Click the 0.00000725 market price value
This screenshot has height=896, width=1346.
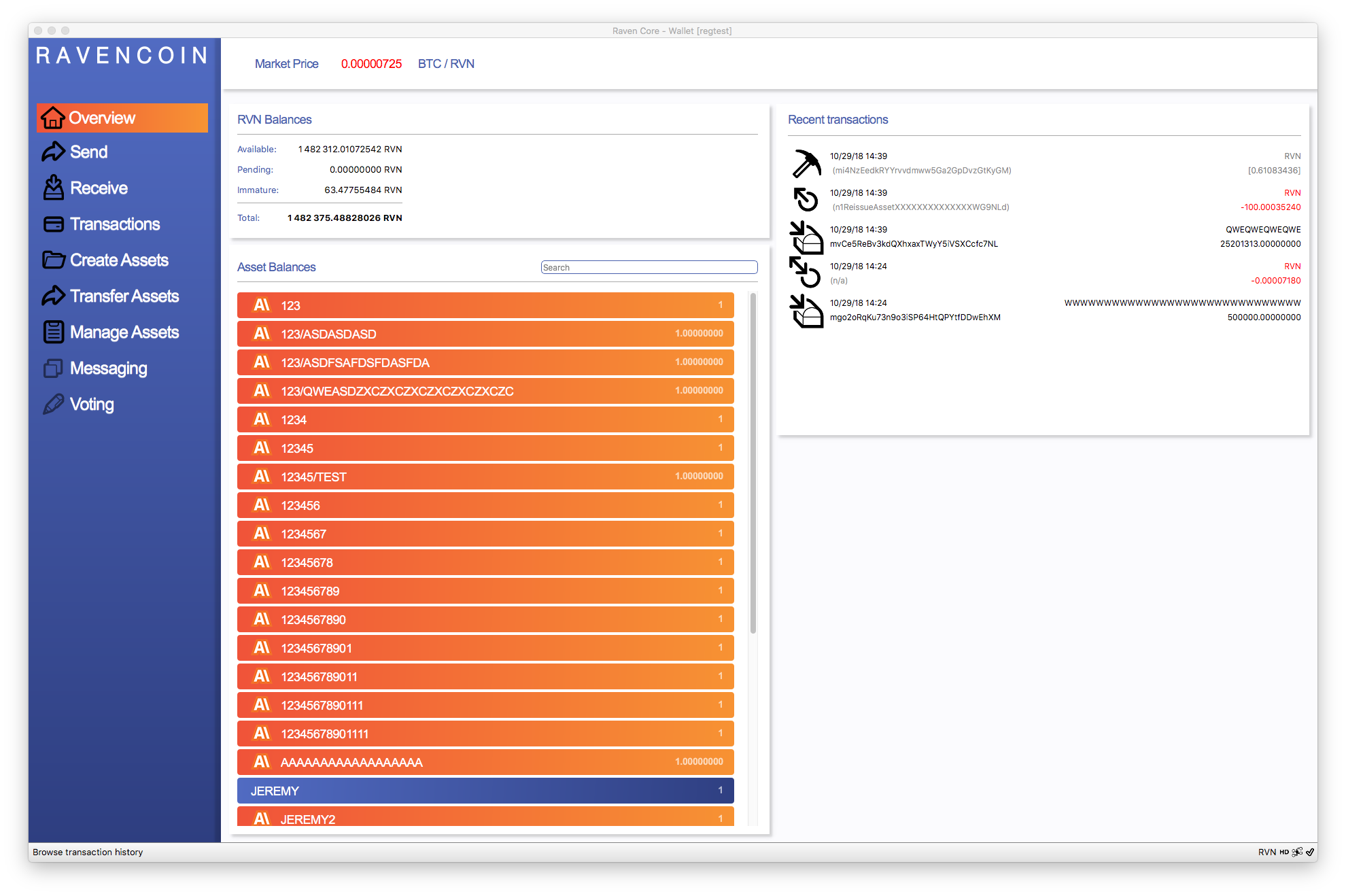point(371,64)
